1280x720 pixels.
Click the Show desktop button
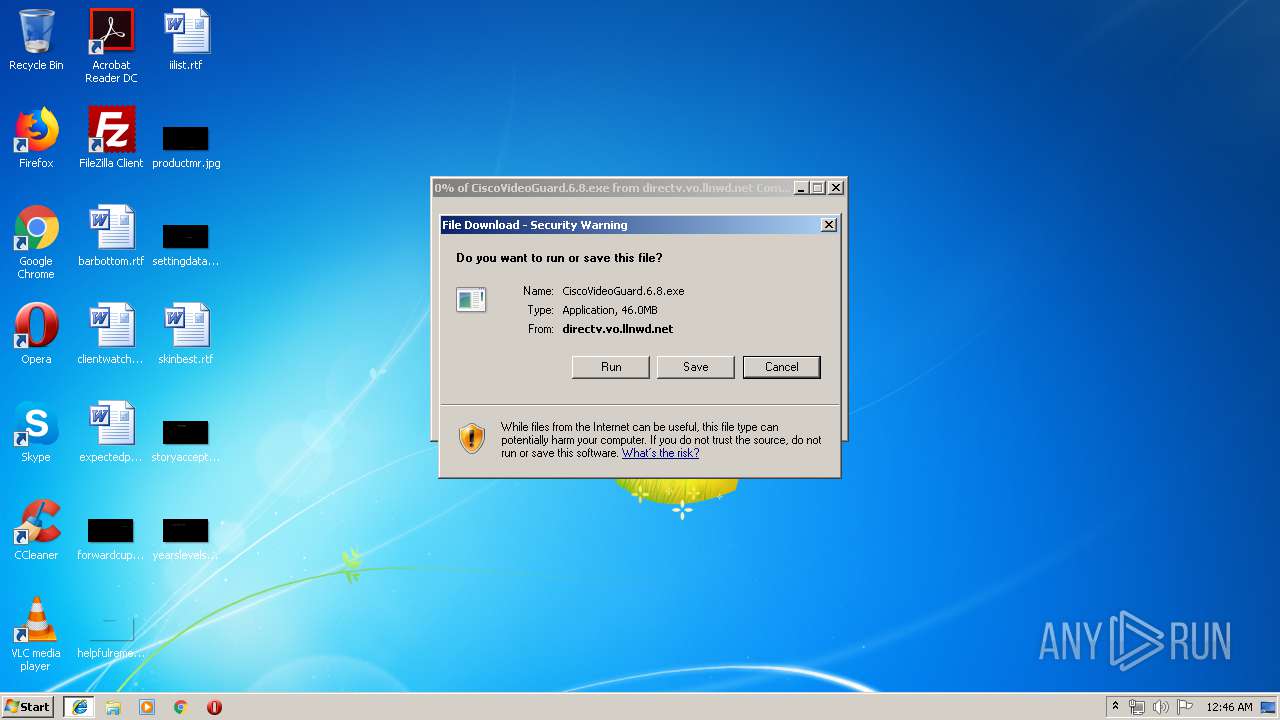coord(1270,707)
